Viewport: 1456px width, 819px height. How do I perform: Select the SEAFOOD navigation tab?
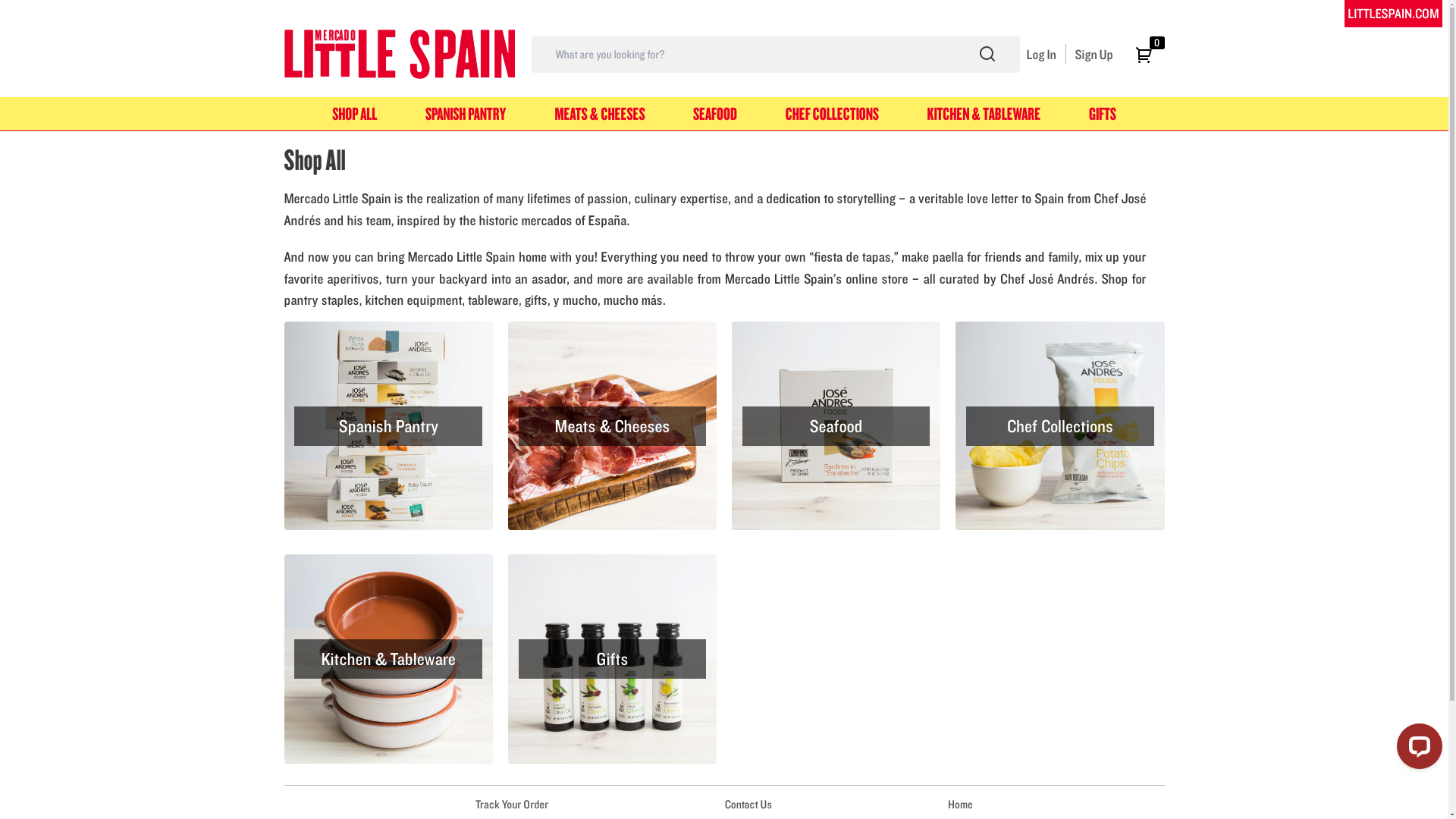pos(715,113)
